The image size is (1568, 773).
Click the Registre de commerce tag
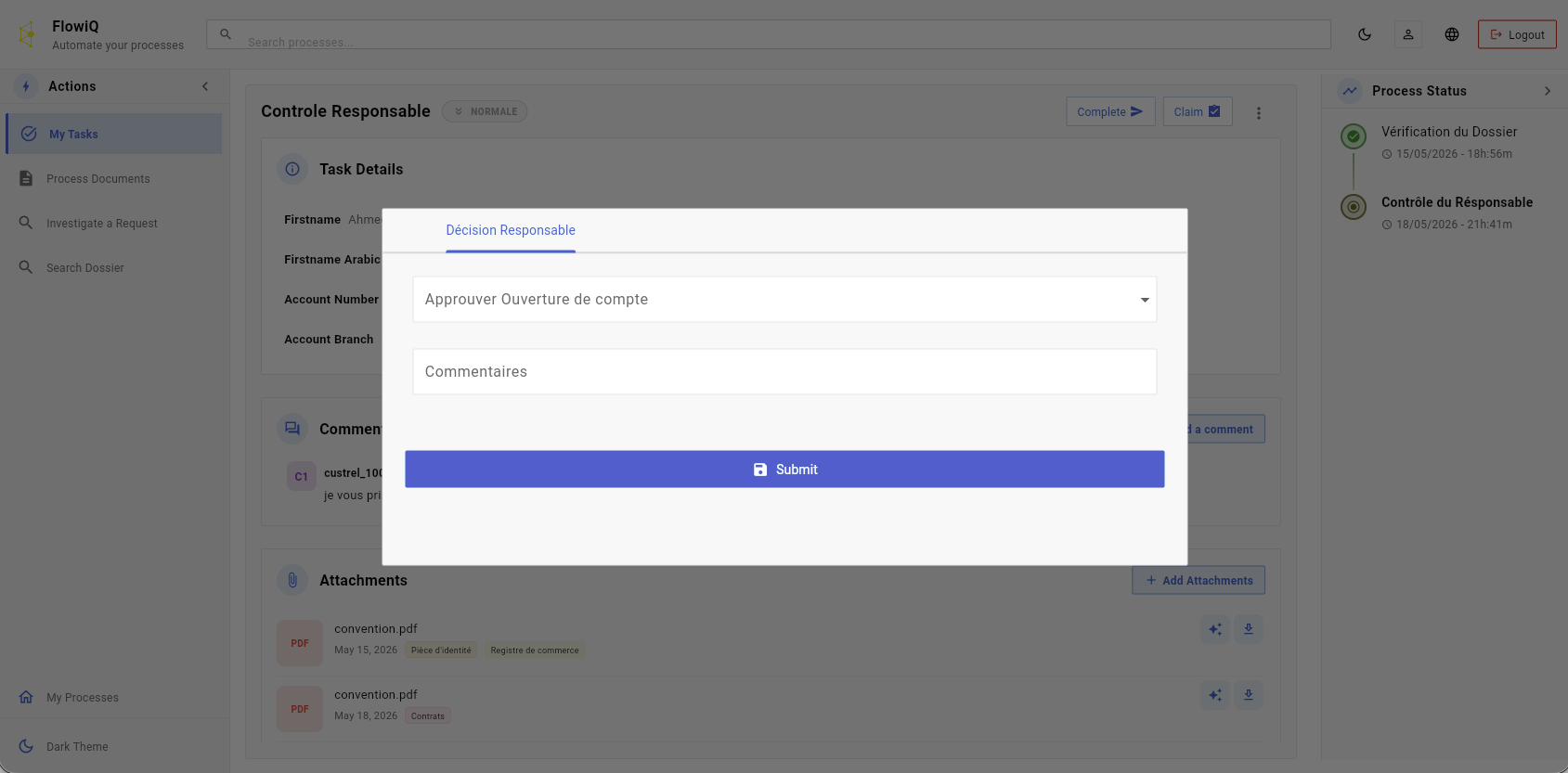tap(535, 651)
